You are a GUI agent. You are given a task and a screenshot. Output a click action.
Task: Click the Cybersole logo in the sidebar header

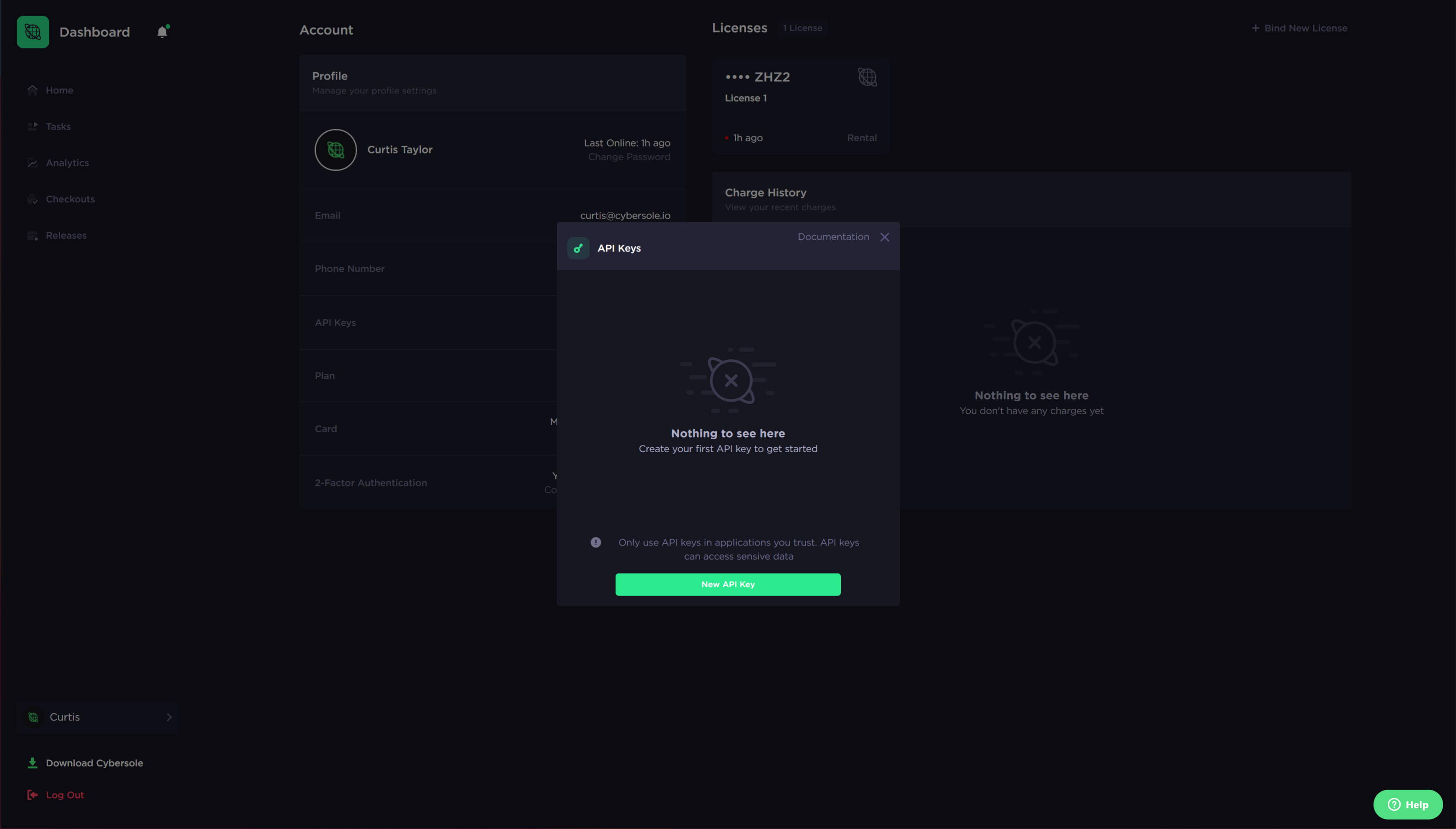(x=33, y=32)
